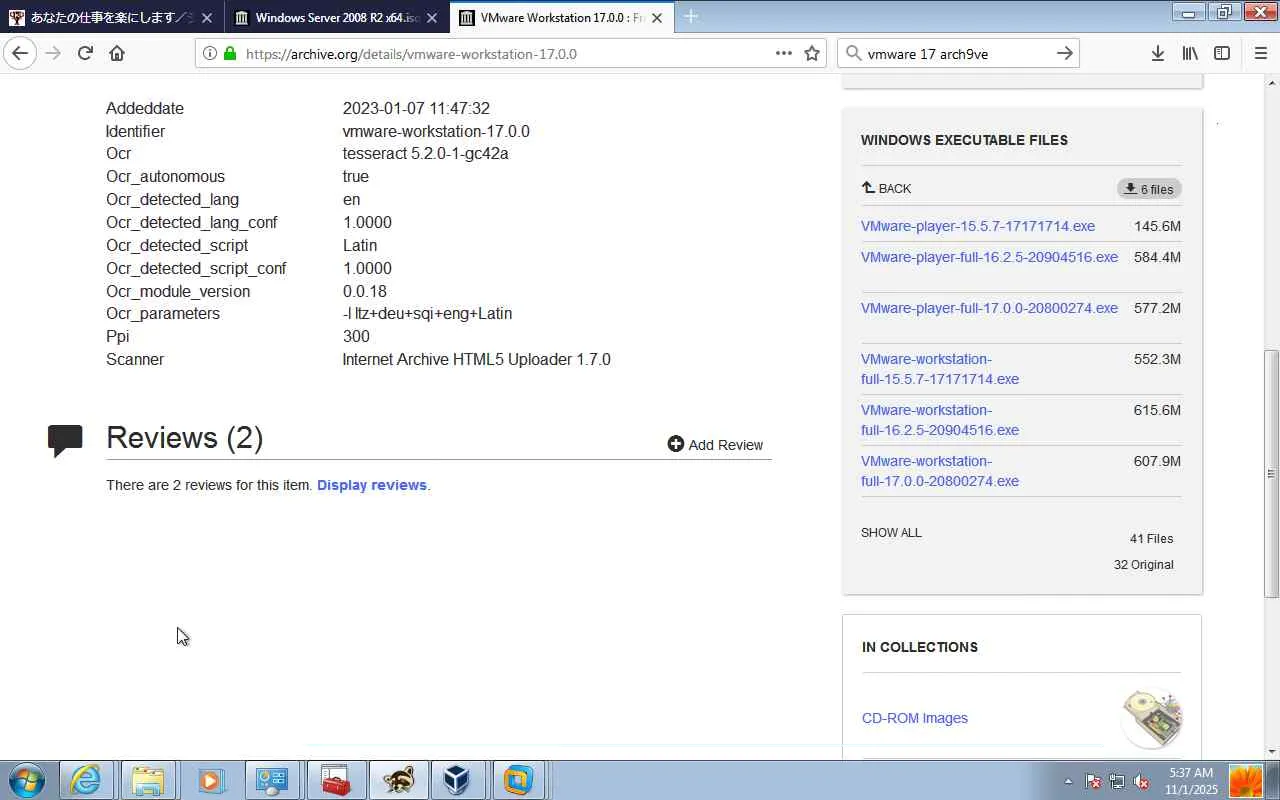Click the '6 files' download-all button

click(x=1149, y=189)
